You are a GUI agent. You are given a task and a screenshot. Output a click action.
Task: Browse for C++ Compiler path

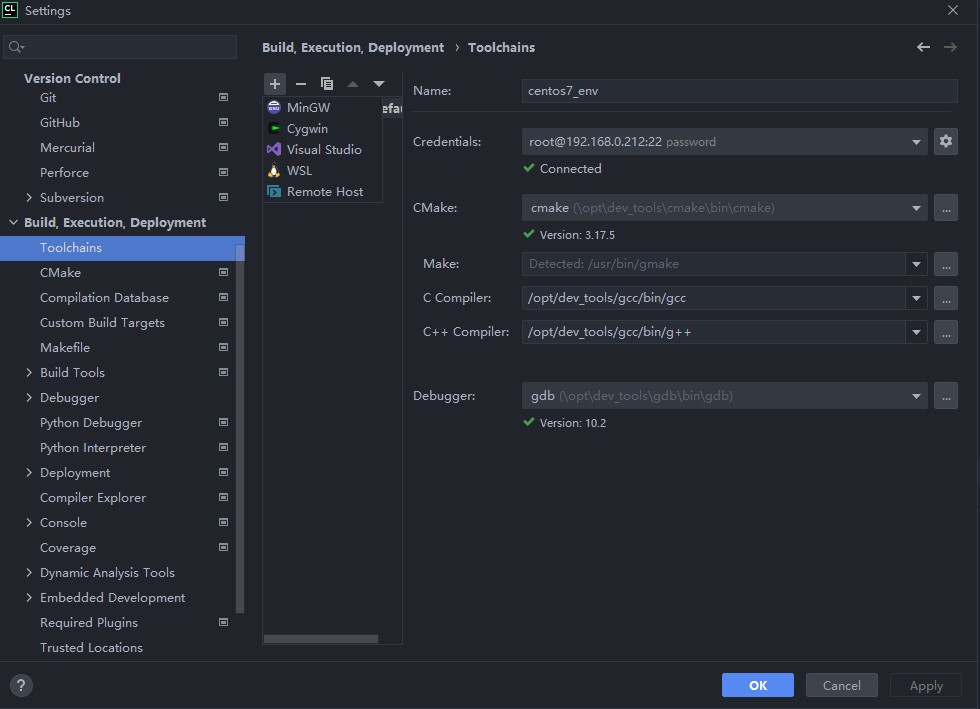tap(946, 332)
